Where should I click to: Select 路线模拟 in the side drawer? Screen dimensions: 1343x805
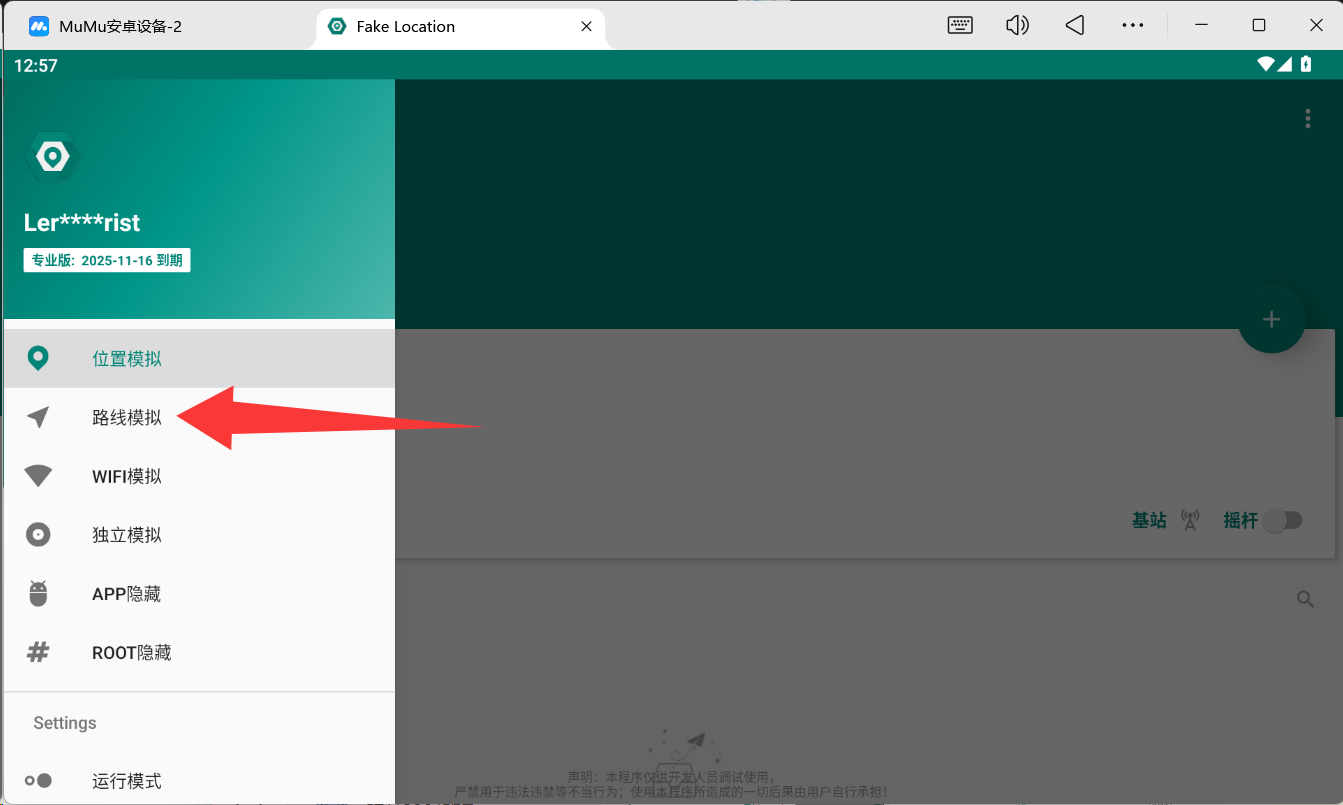(127, 418)
